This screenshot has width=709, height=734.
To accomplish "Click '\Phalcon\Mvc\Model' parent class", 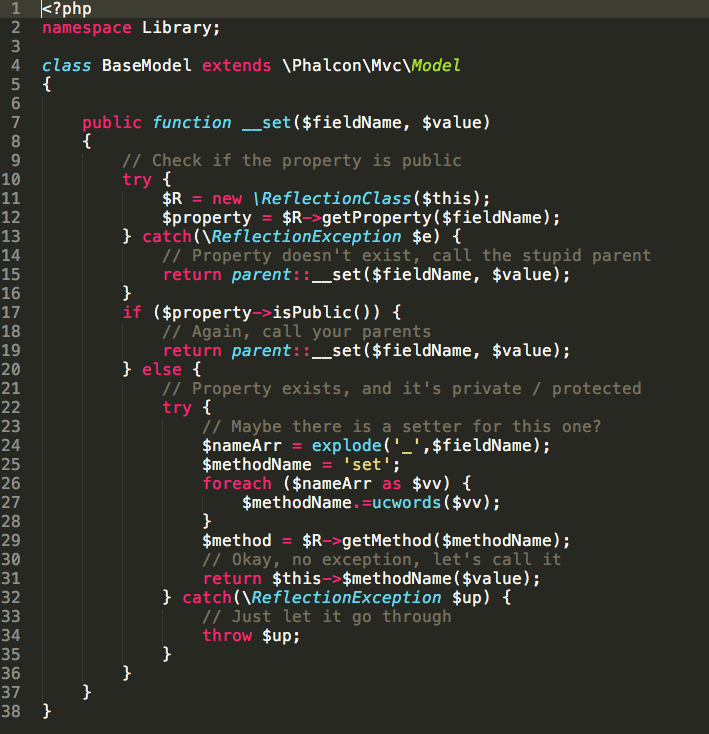I will coord(372,66).
